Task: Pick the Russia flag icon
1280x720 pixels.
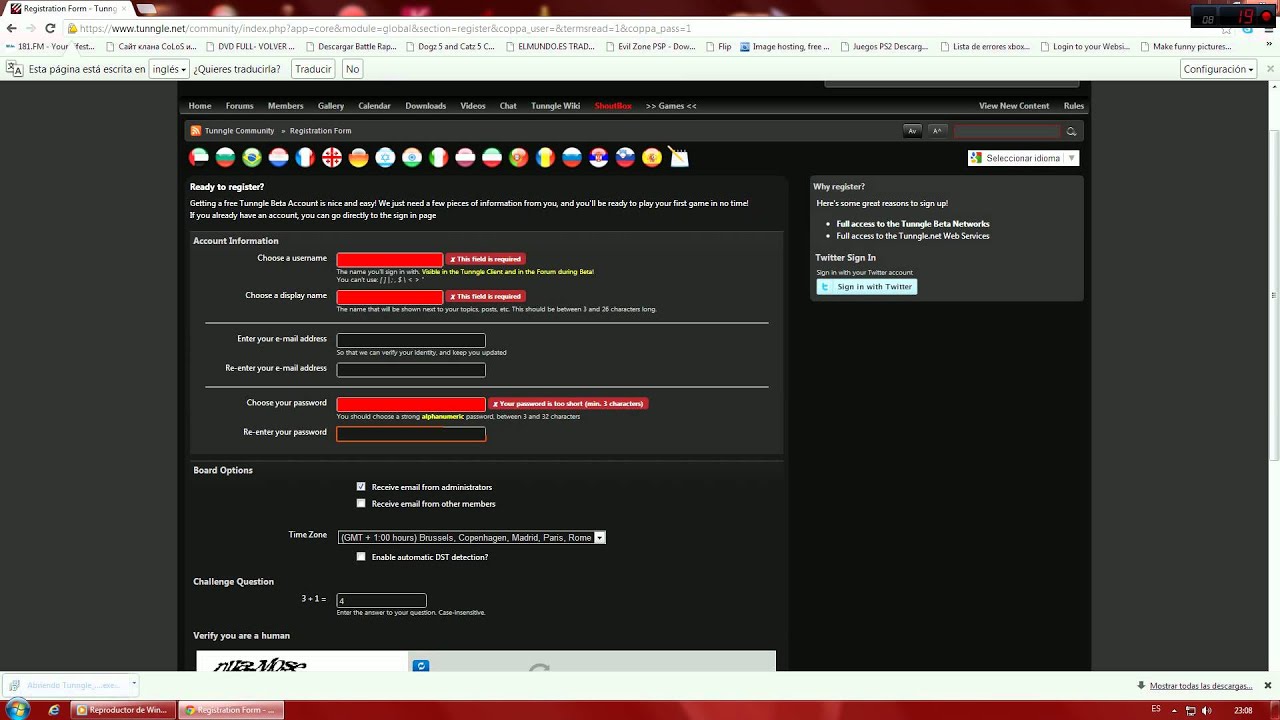Action: pyautogui.click(x=572, y=157)
